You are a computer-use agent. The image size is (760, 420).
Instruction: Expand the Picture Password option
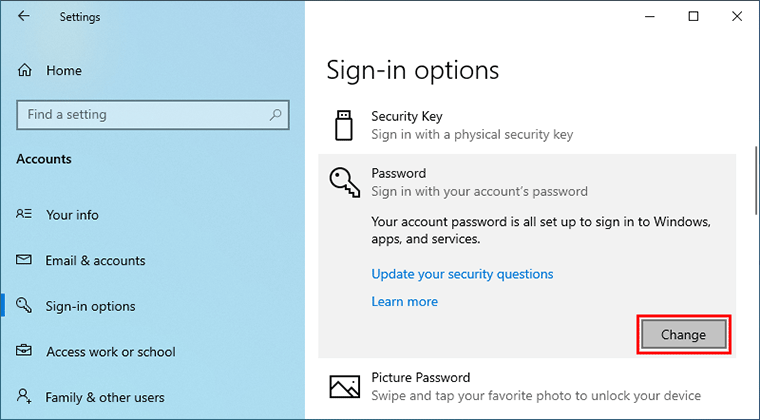coord(527,387)
